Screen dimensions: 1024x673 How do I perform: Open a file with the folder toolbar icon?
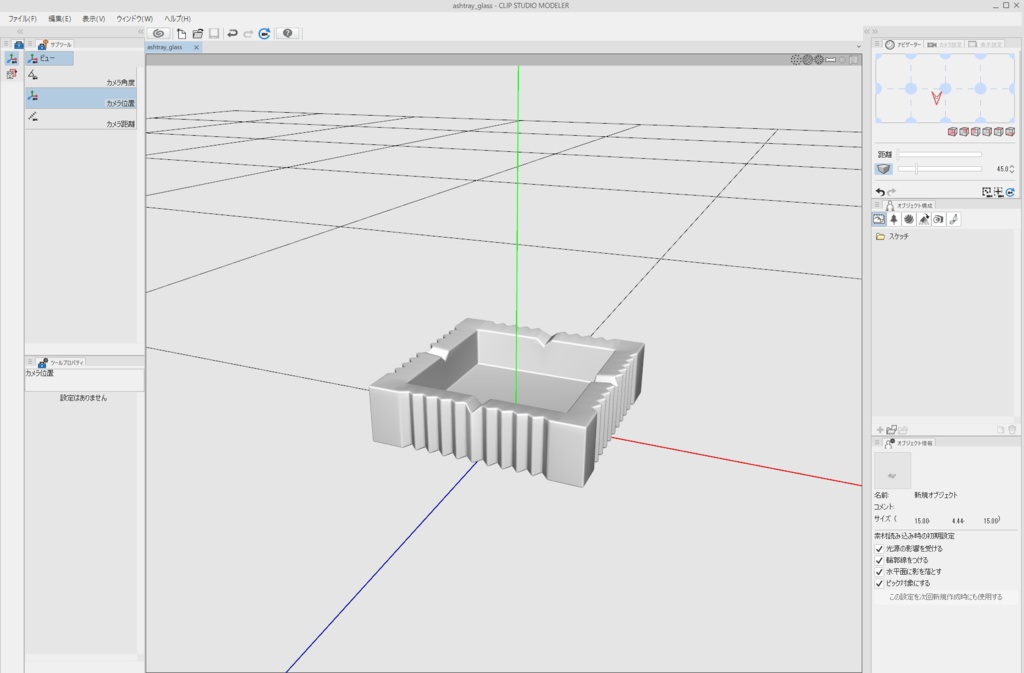click(x=198, y=33)
